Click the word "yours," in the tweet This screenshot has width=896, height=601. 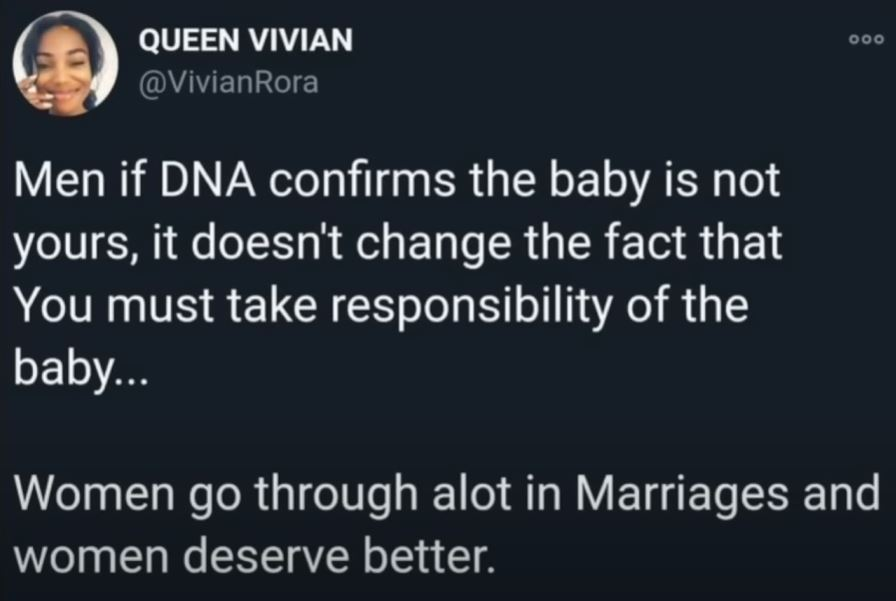[x=74, y=247]
